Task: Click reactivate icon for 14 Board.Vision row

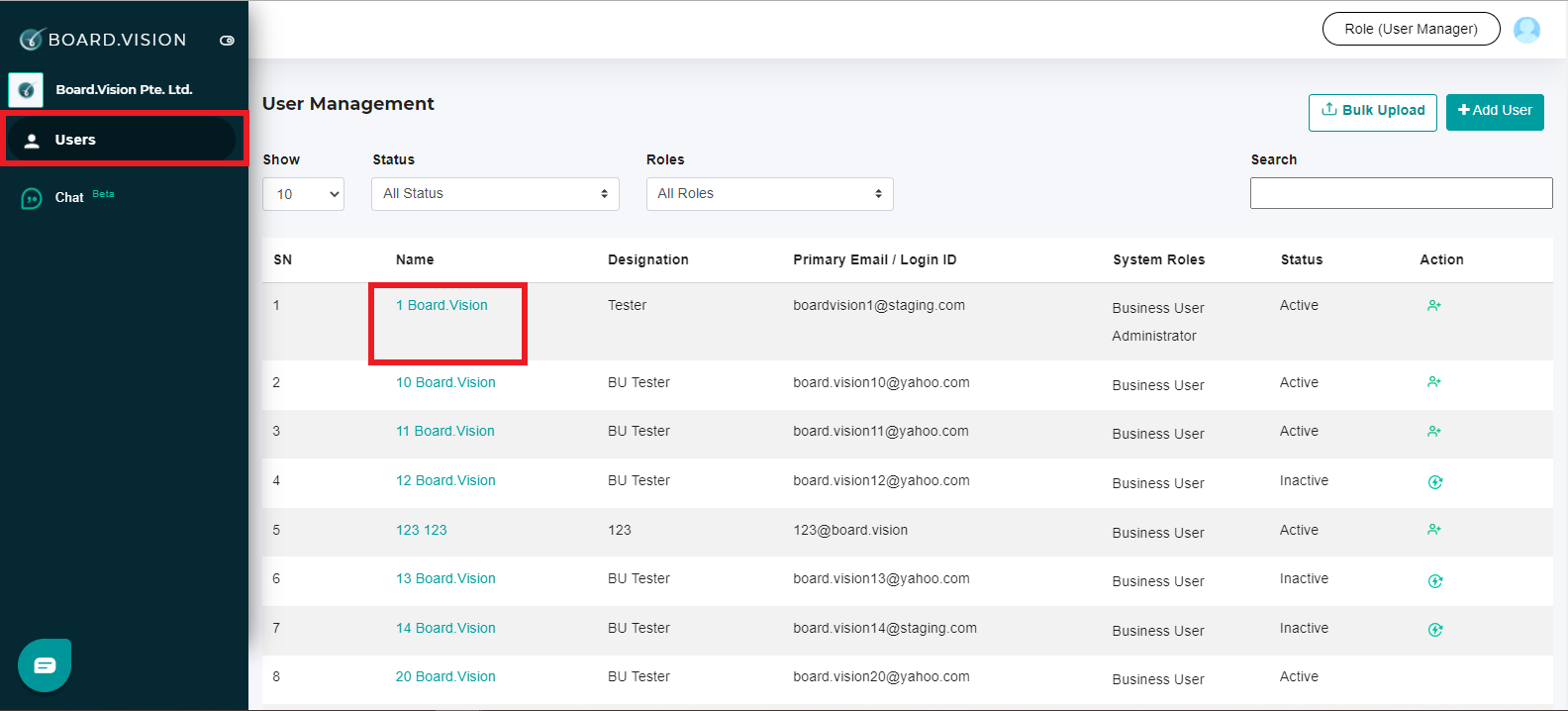Action: pos(1435,630)
